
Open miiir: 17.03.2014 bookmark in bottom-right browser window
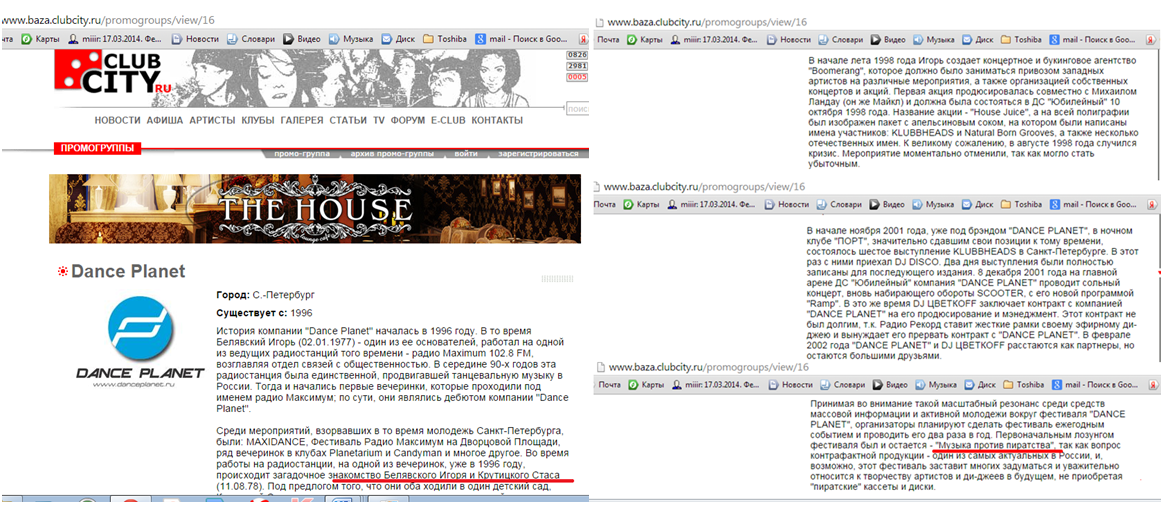click(x=718, y=384)
